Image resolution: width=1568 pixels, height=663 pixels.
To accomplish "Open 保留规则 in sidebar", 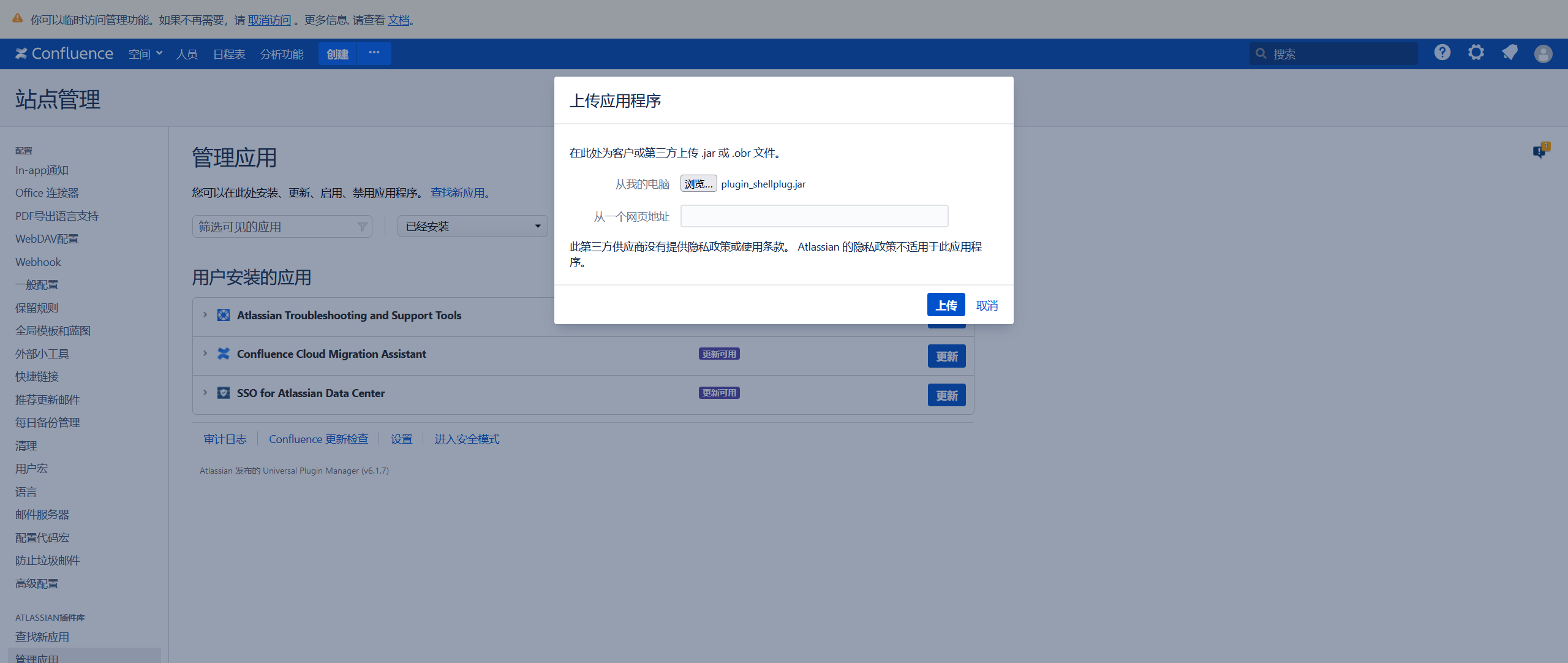I will pyautogui.click(x=37, y=308).
